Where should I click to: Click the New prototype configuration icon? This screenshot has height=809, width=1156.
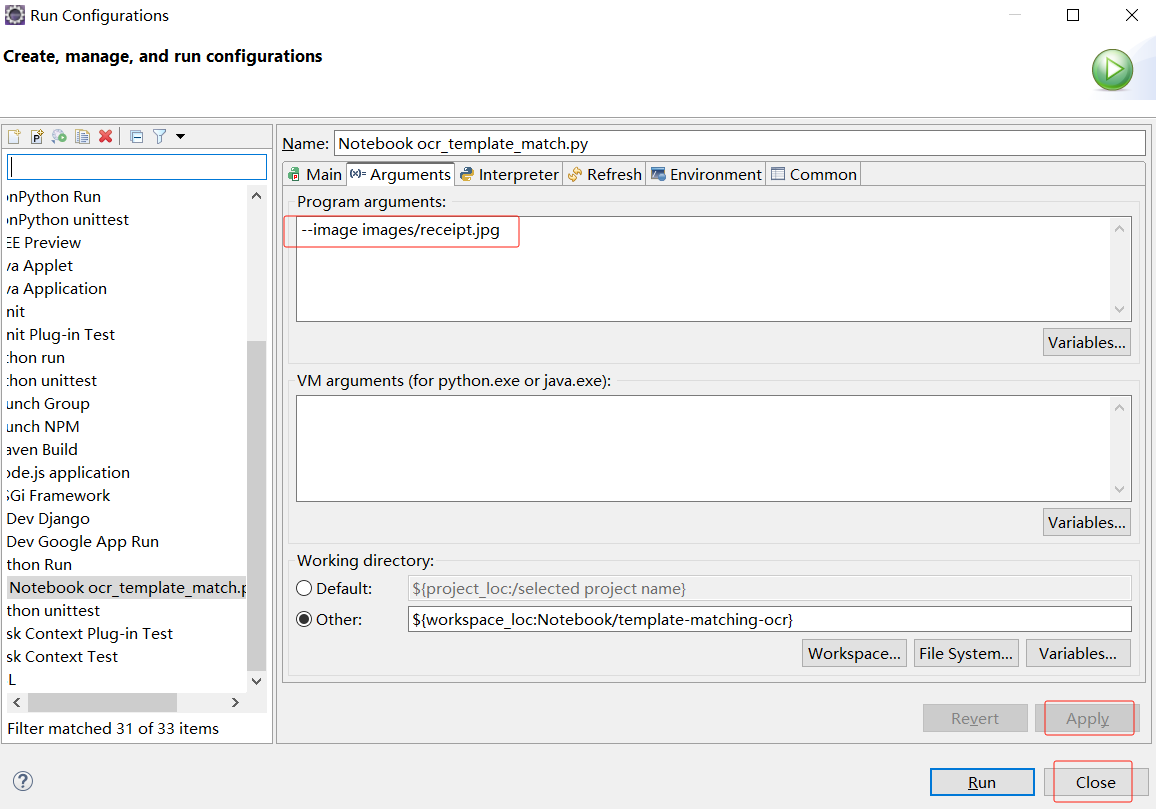(x=37, y=137)
